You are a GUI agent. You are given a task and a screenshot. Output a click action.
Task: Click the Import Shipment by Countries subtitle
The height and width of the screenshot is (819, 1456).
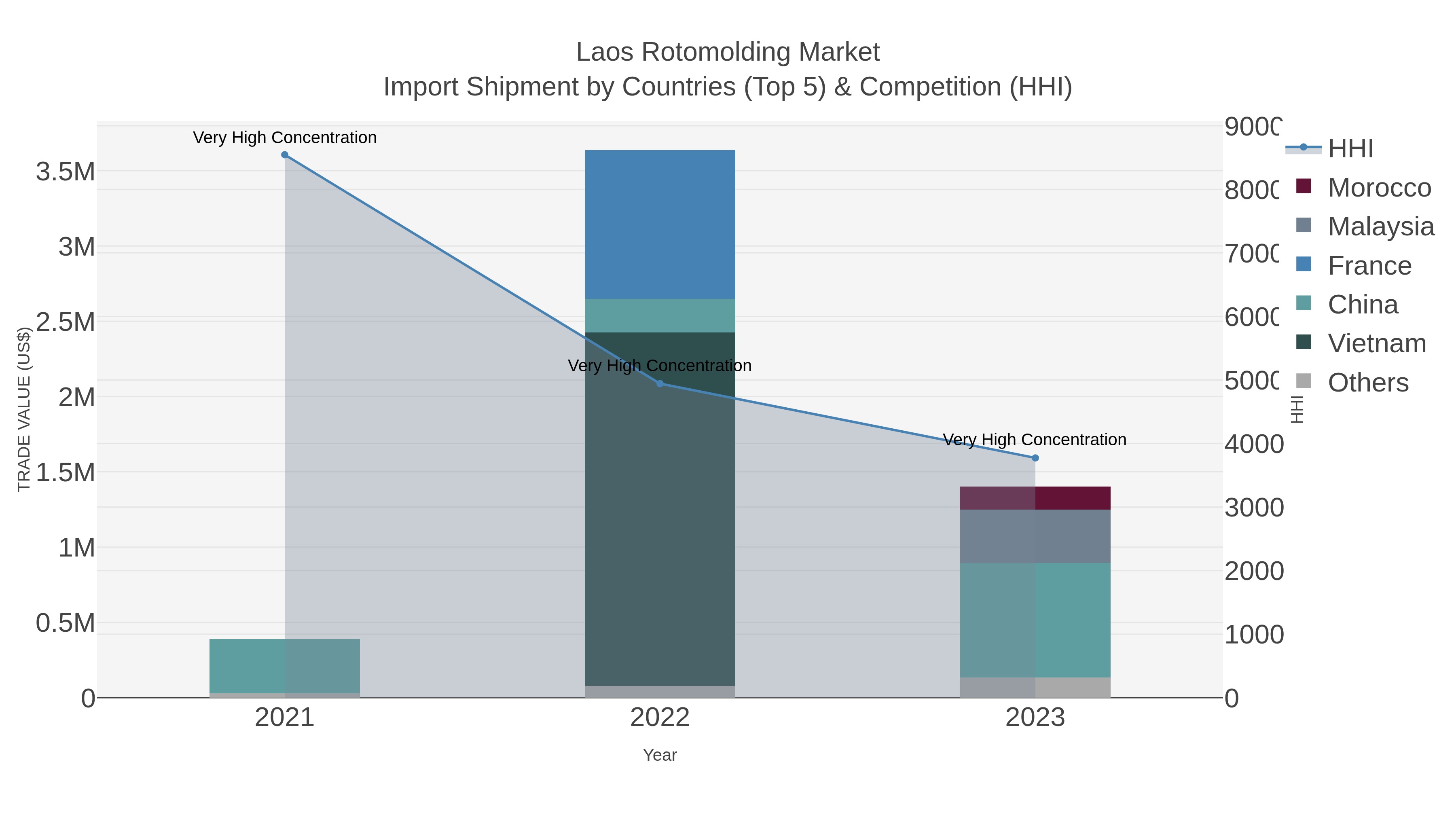coord(728,87)
